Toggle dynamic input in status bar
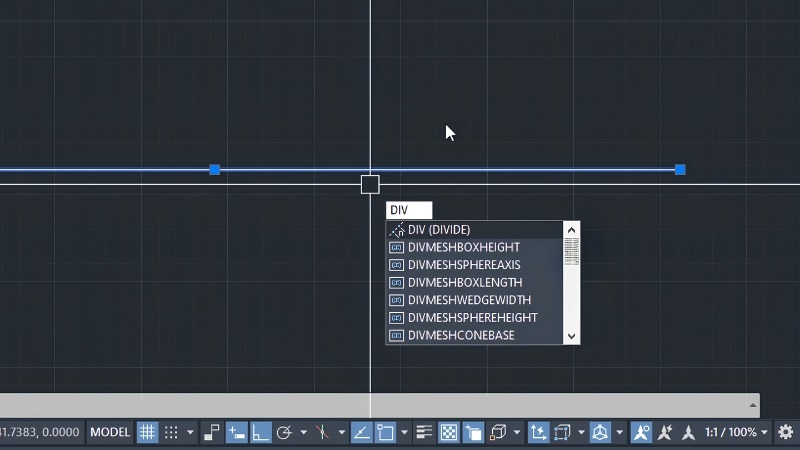This screenshot has height=450, width=800. (236, 433)
